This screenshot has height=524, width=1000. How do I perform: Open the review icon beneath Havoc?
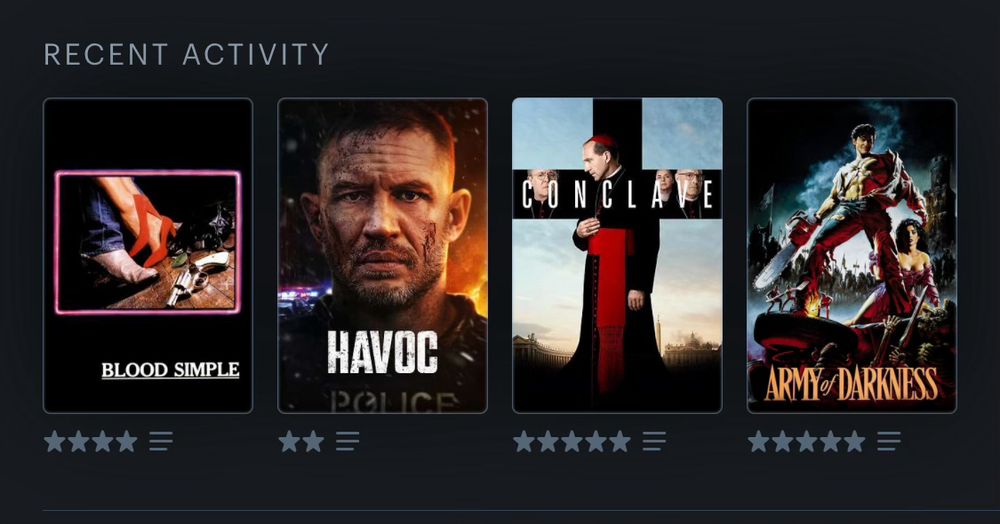pos(348,441)
